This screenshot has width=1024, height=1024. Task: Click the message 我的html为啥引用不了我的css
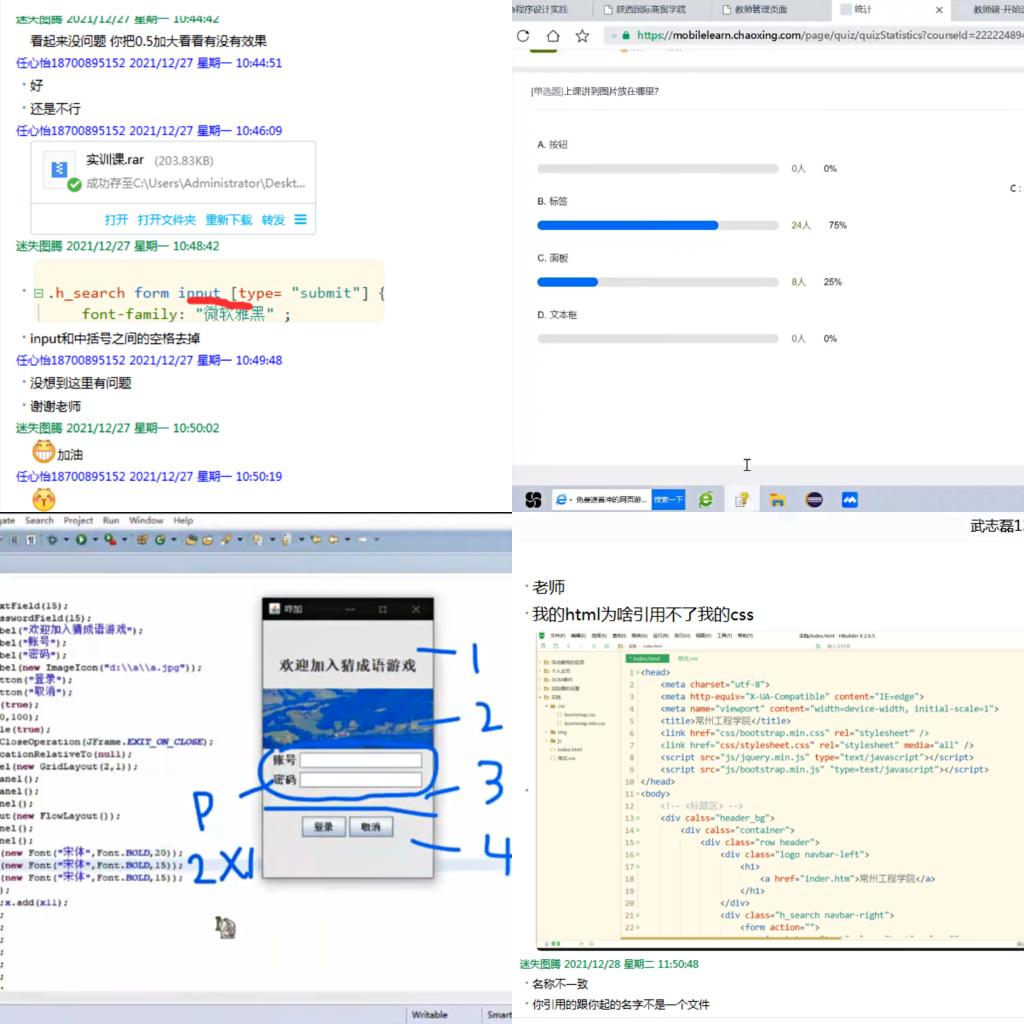click(643, 615)
